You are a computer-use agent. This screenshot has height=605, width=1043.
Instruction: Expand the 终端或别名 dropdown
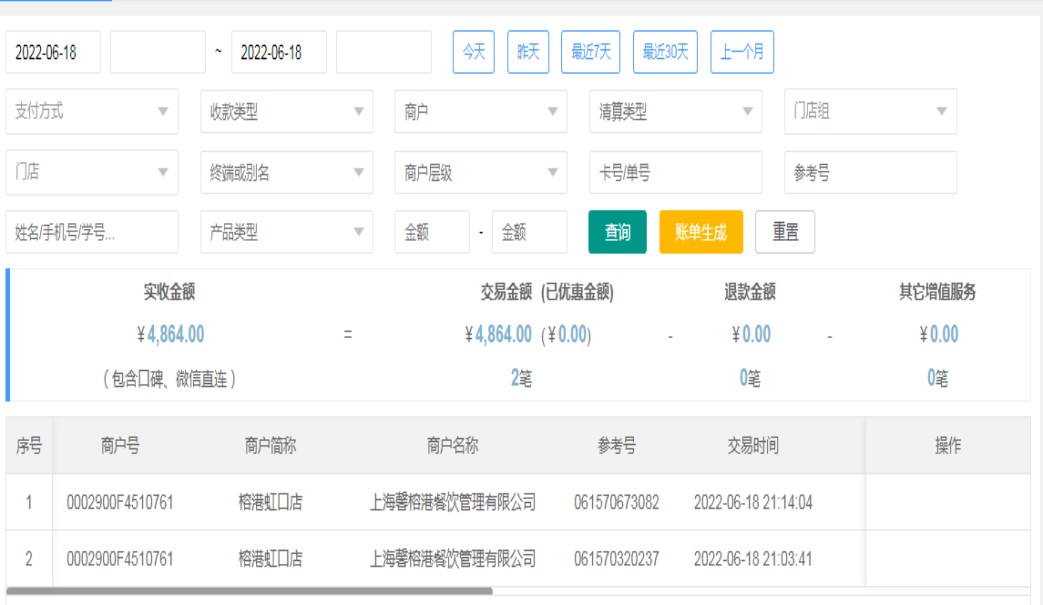coord(286,173)
